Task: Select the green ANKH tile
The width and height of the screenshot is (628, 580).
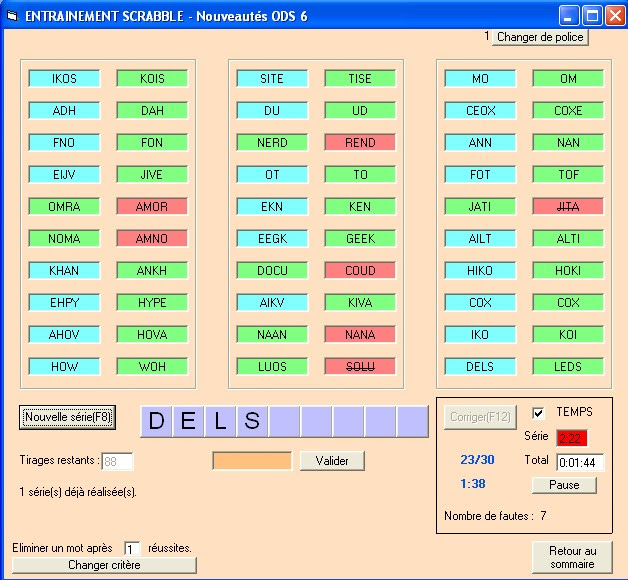Action: 152,271
